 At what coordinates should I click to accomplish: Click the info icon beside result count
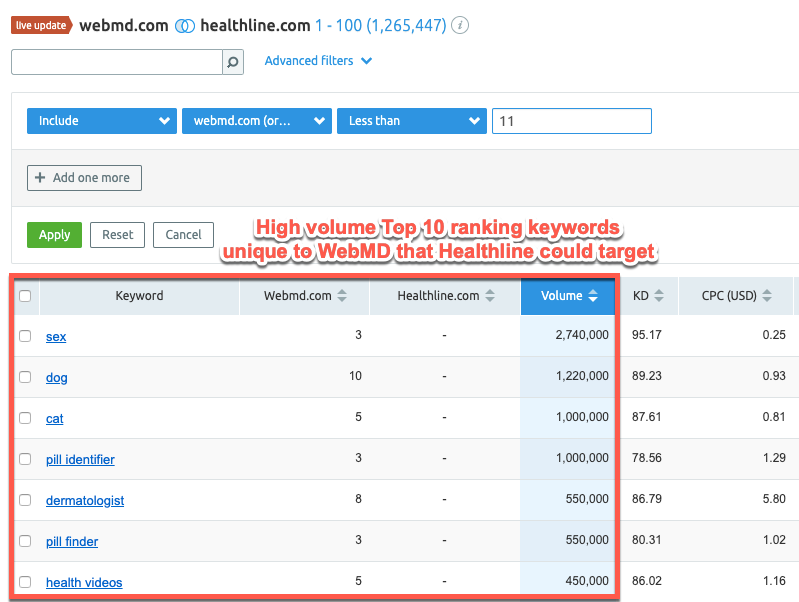coord(459,26)
